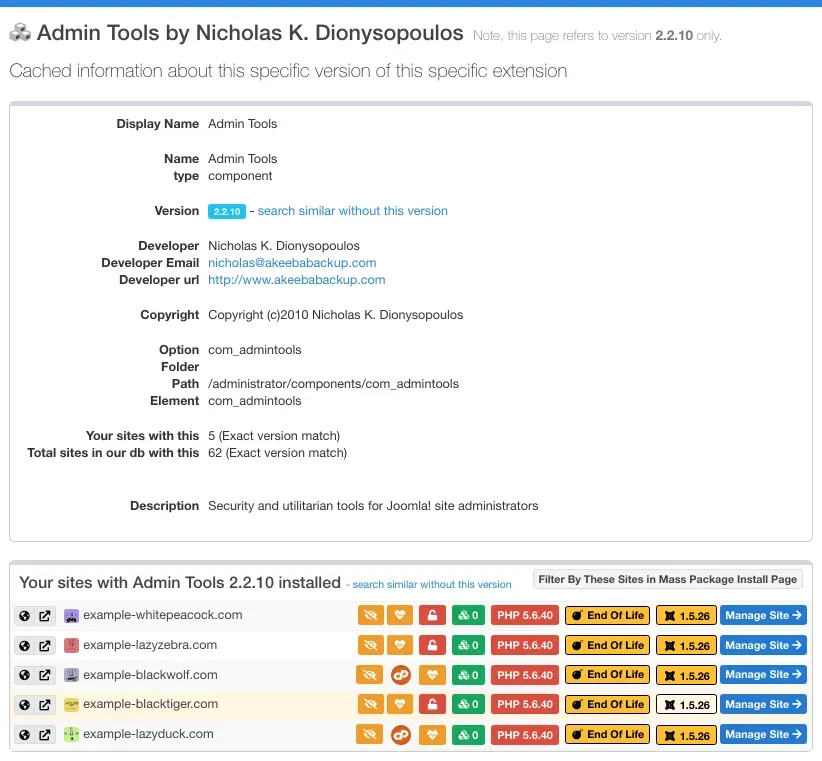
Task: Click the globe icon on the example-lazyduck.com row
Action: pos(22,734)
